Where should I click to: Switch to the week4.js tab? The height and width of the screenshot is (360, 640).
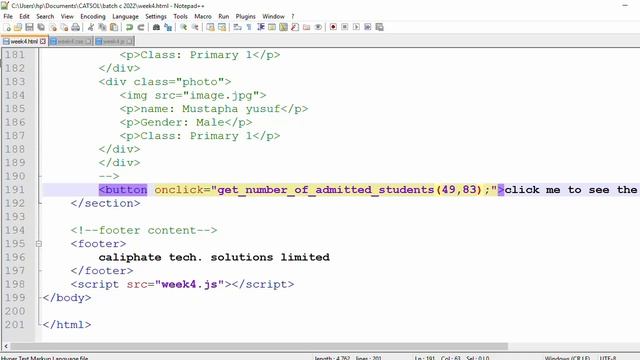click(114, 41)
